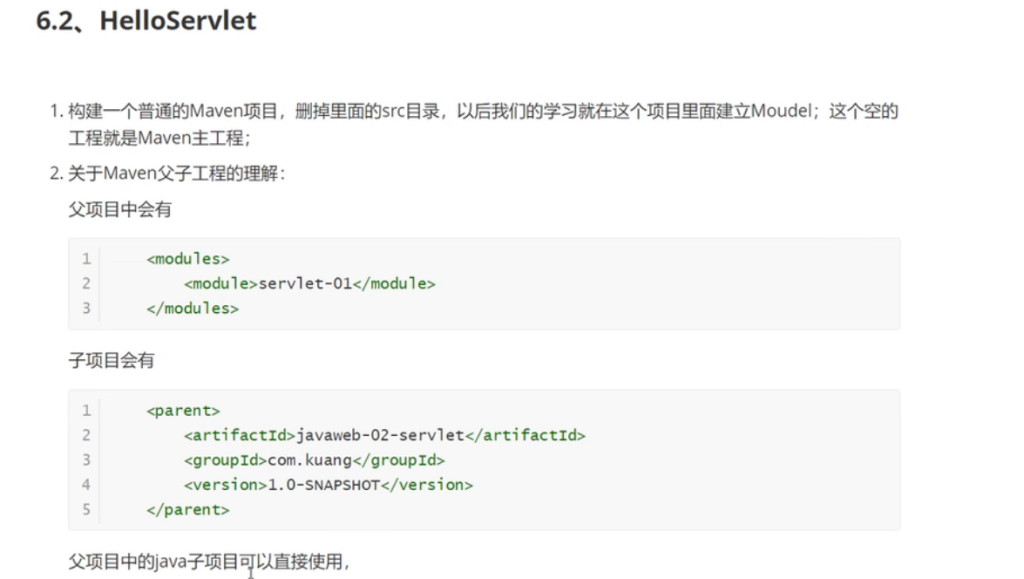Click the opening <parent> tag line
1024x579 pixels.
pyautogui.click(x=183, y=410)
